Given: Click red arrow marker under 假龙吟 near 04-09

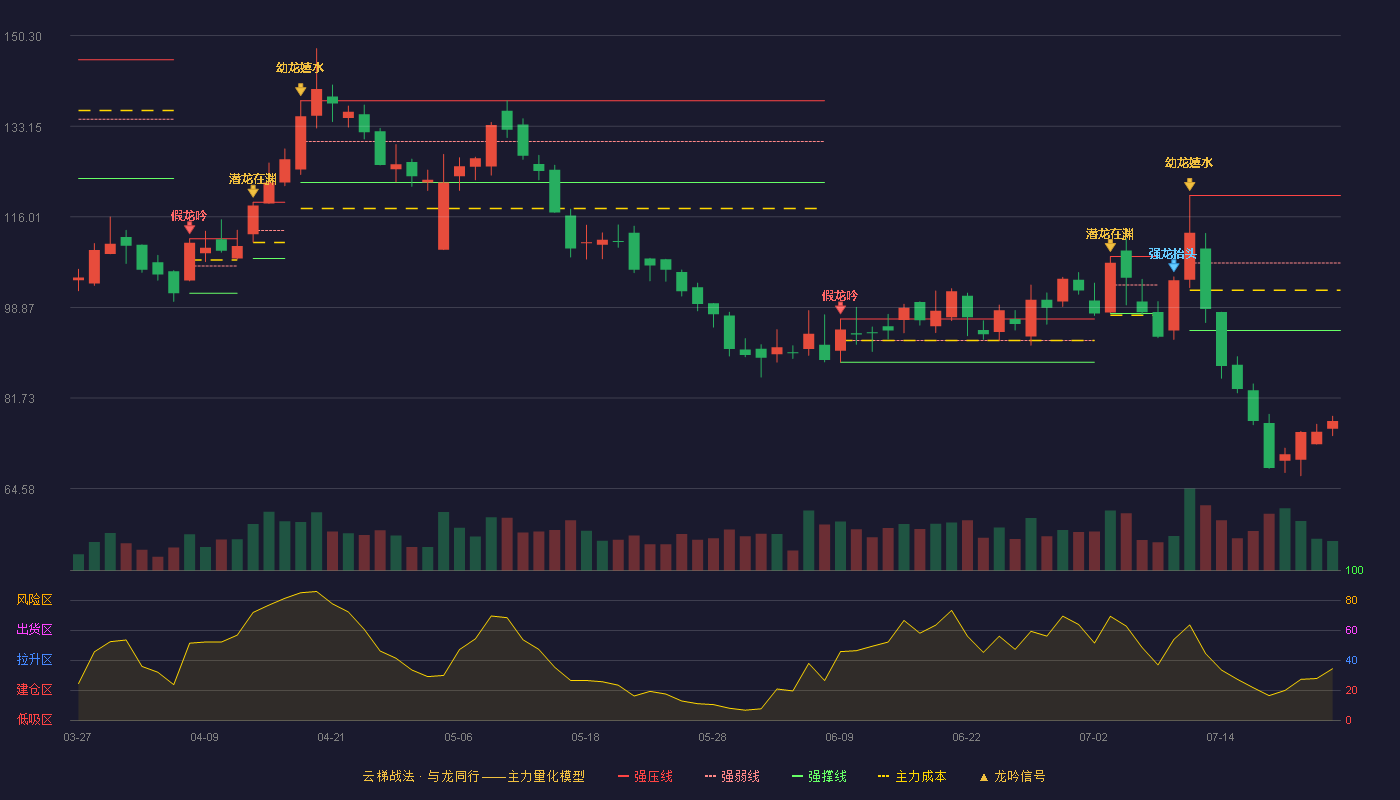Looking at the screenshot, I should pyautogui.click(x=189, y=228).
